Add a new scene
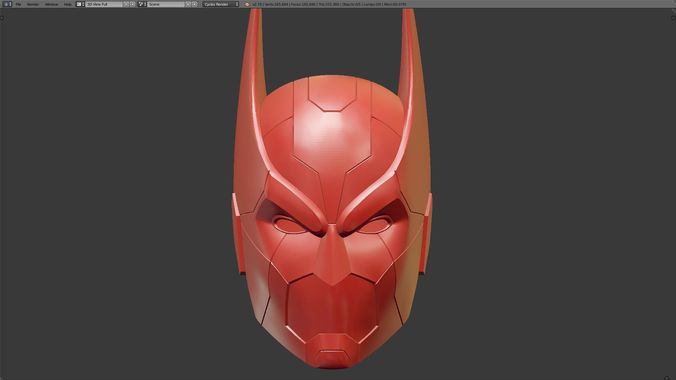The height and width of the screenshot is (380, 676). pos(188,4)
